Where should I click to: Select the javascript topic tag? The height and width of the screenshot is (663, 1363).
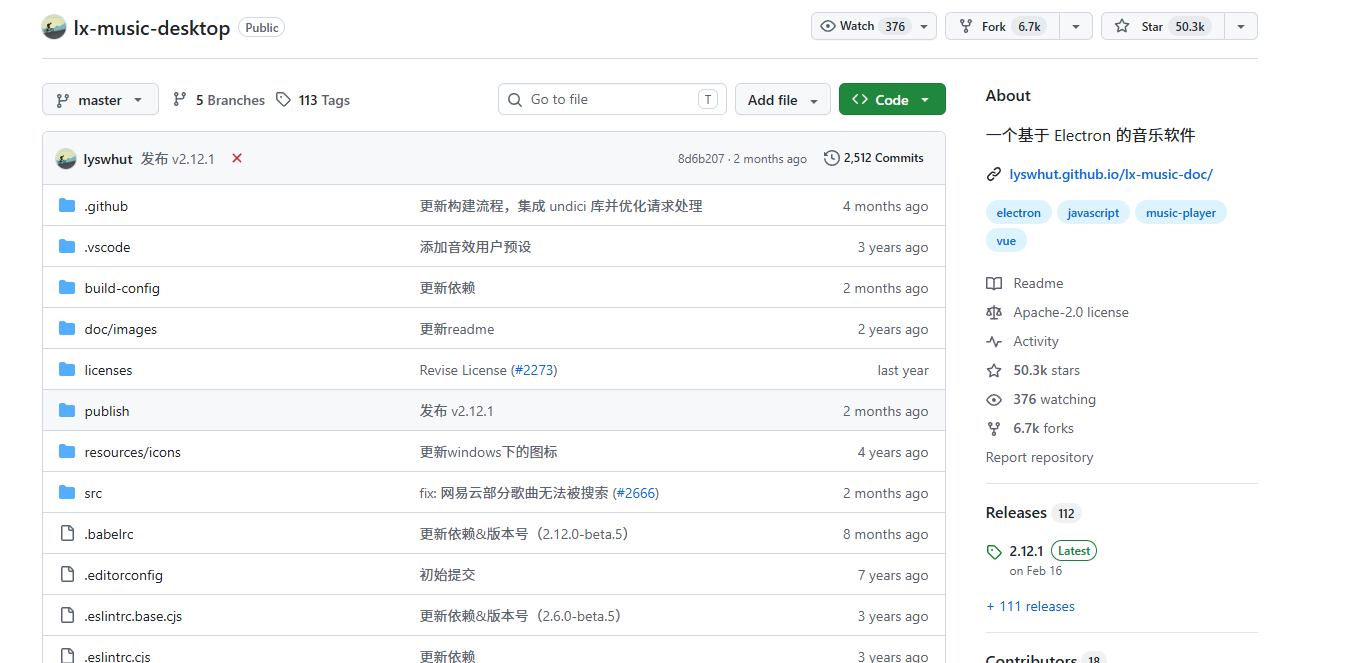[x=1093, y=212]
